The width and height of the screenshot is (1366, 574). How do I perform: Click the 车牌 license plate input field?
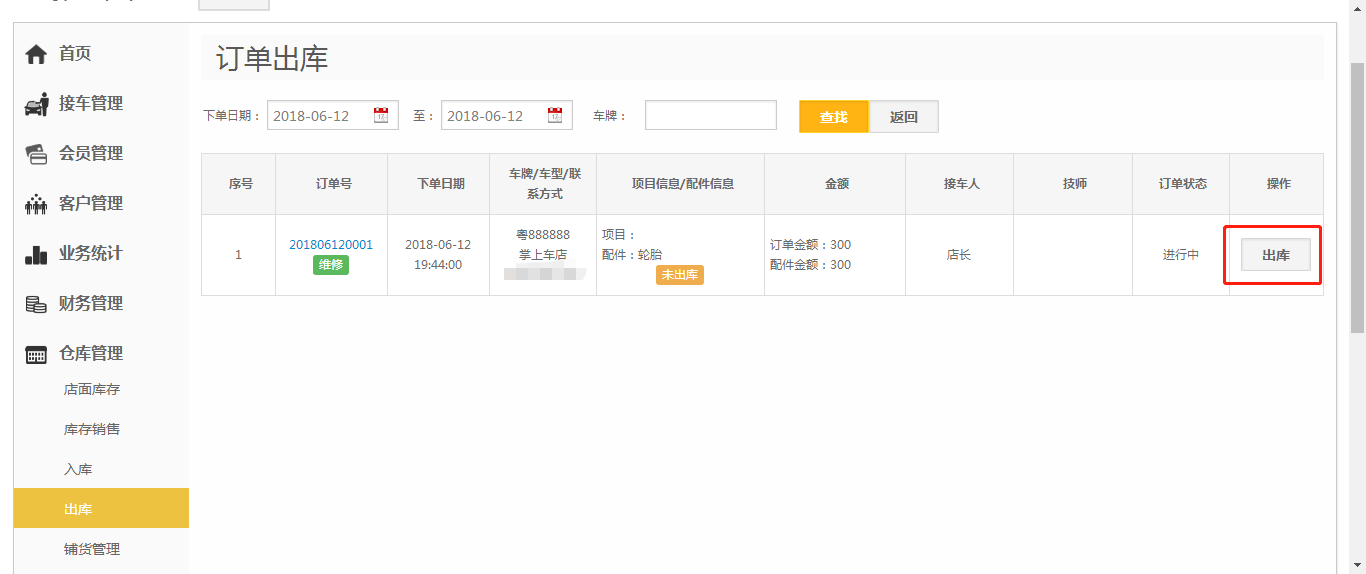point(710,116)
